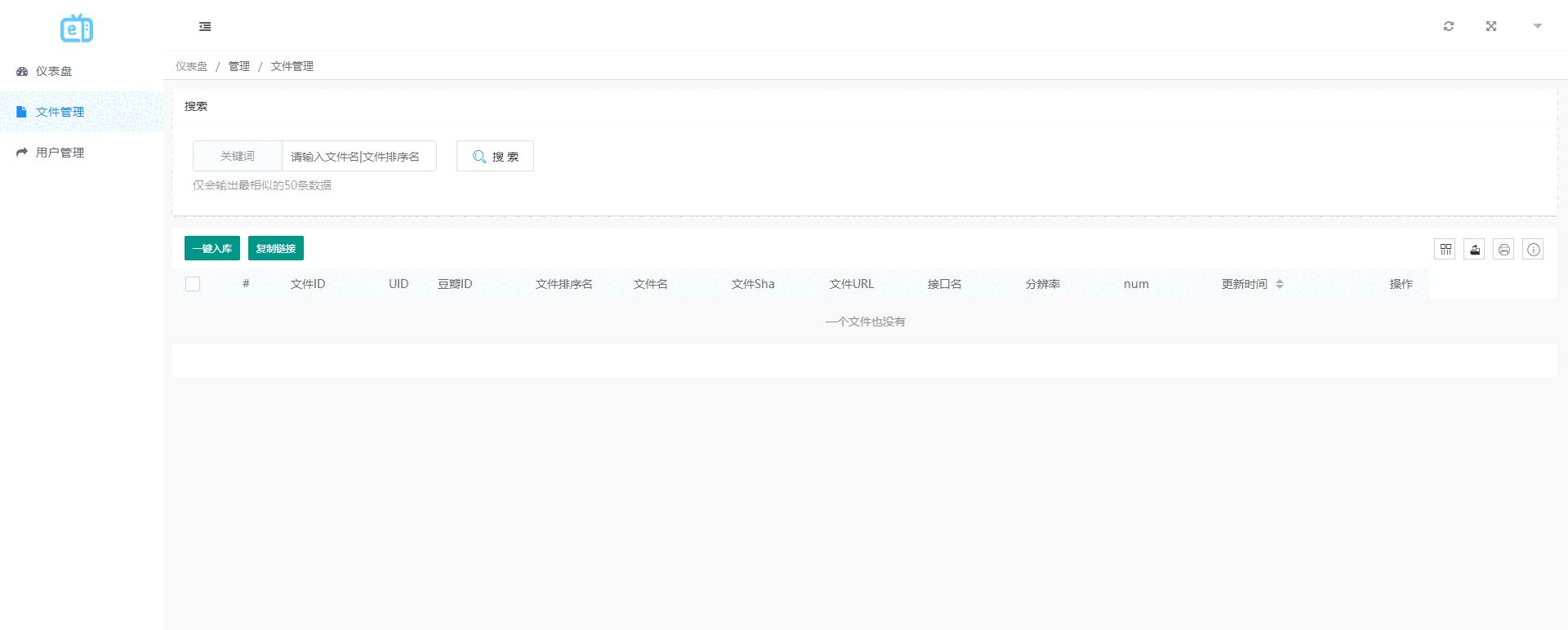Click the 操作 column header
The width and height of the screenshot is (1568, 630).
pos(1401,284)
